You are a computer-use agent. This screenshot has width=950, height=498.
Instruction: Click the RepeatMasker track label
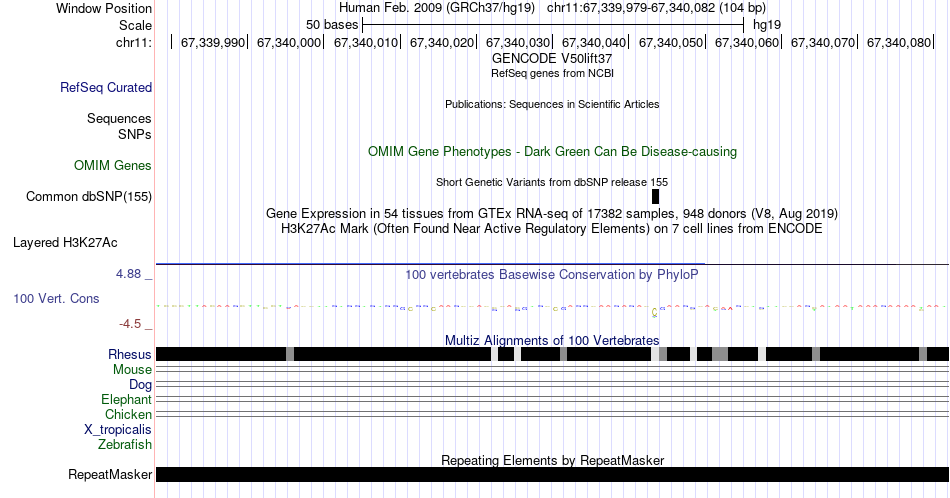click(x=110, y=474)
